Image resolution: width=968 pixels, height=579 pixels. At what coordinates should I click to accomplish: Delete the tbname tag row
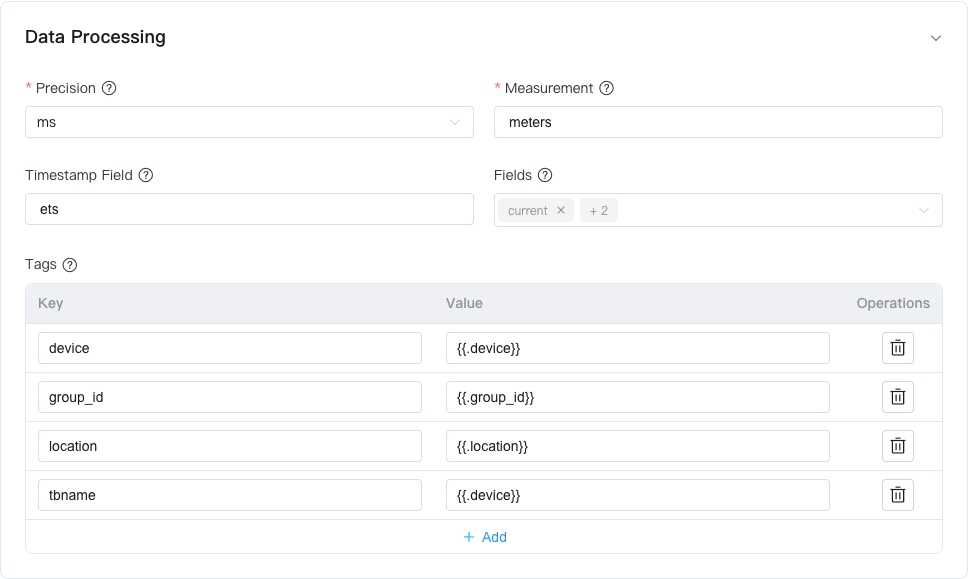pyautogui.click(x=898, y=495)
